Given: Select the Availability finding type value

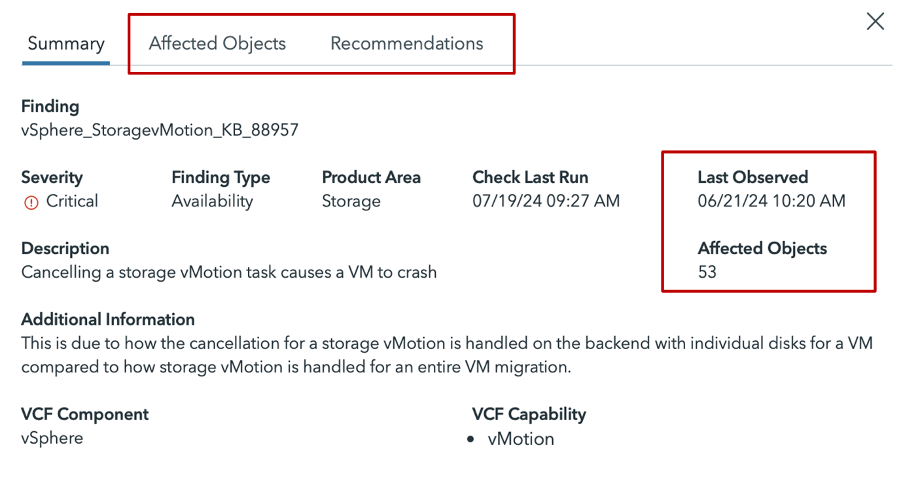Looking at the screenshot, I should [212, 201].
